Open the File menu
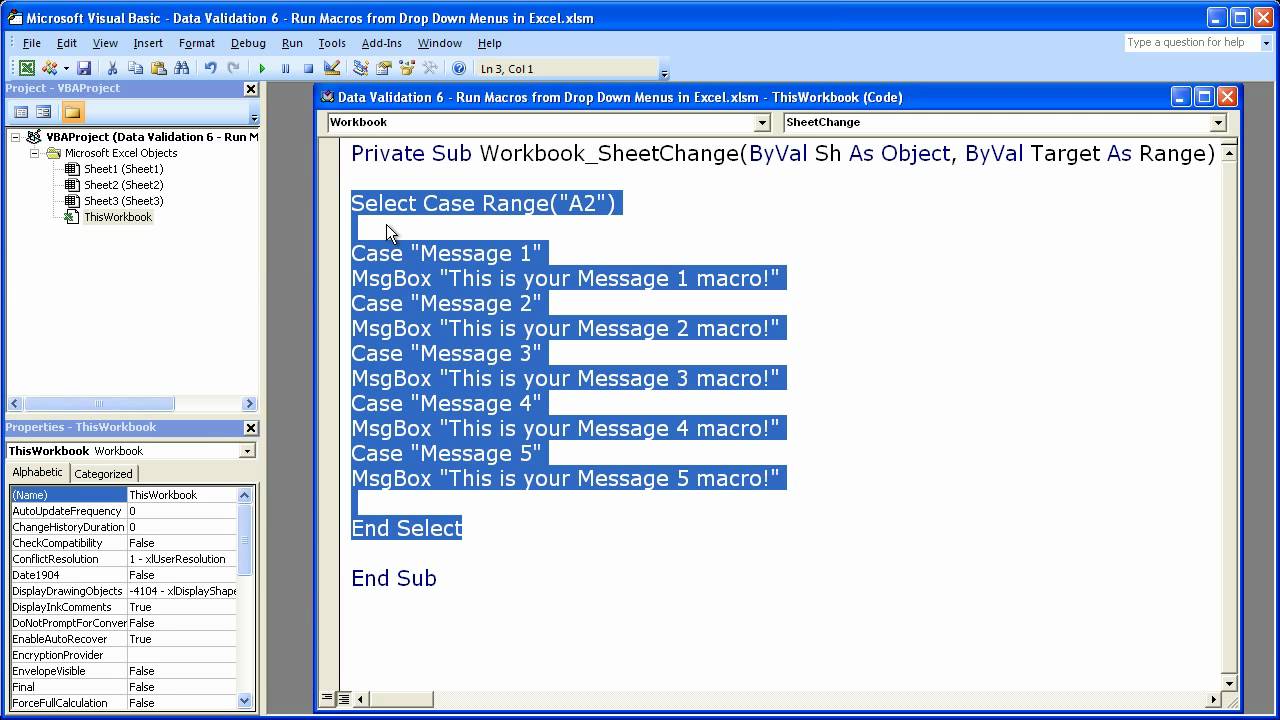1280x720 pixels. coord(32,43)
